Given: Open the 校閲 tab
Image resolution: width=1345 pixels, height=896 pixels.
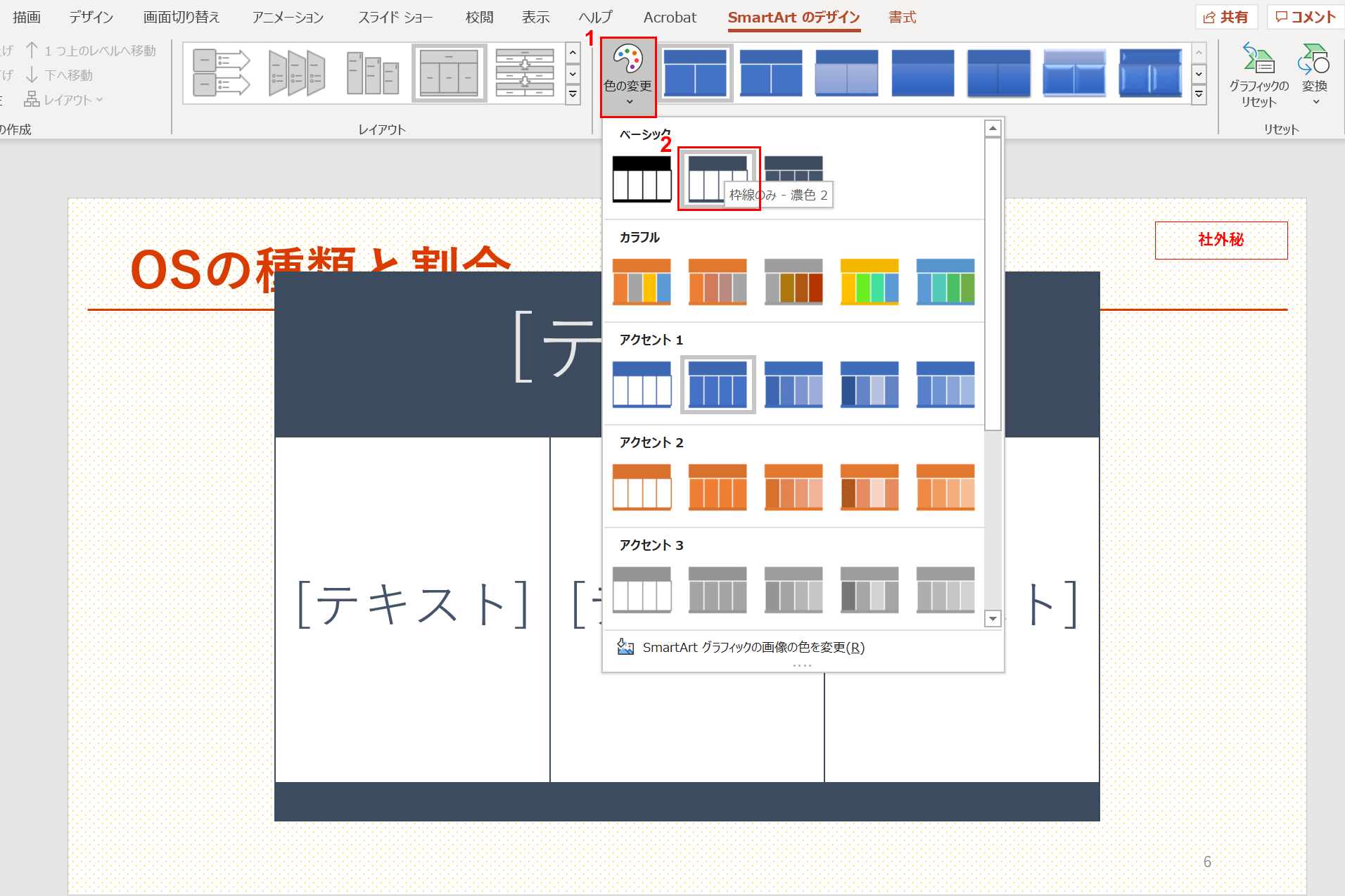Looking at the screenshot, I should (x=480, y=17).
